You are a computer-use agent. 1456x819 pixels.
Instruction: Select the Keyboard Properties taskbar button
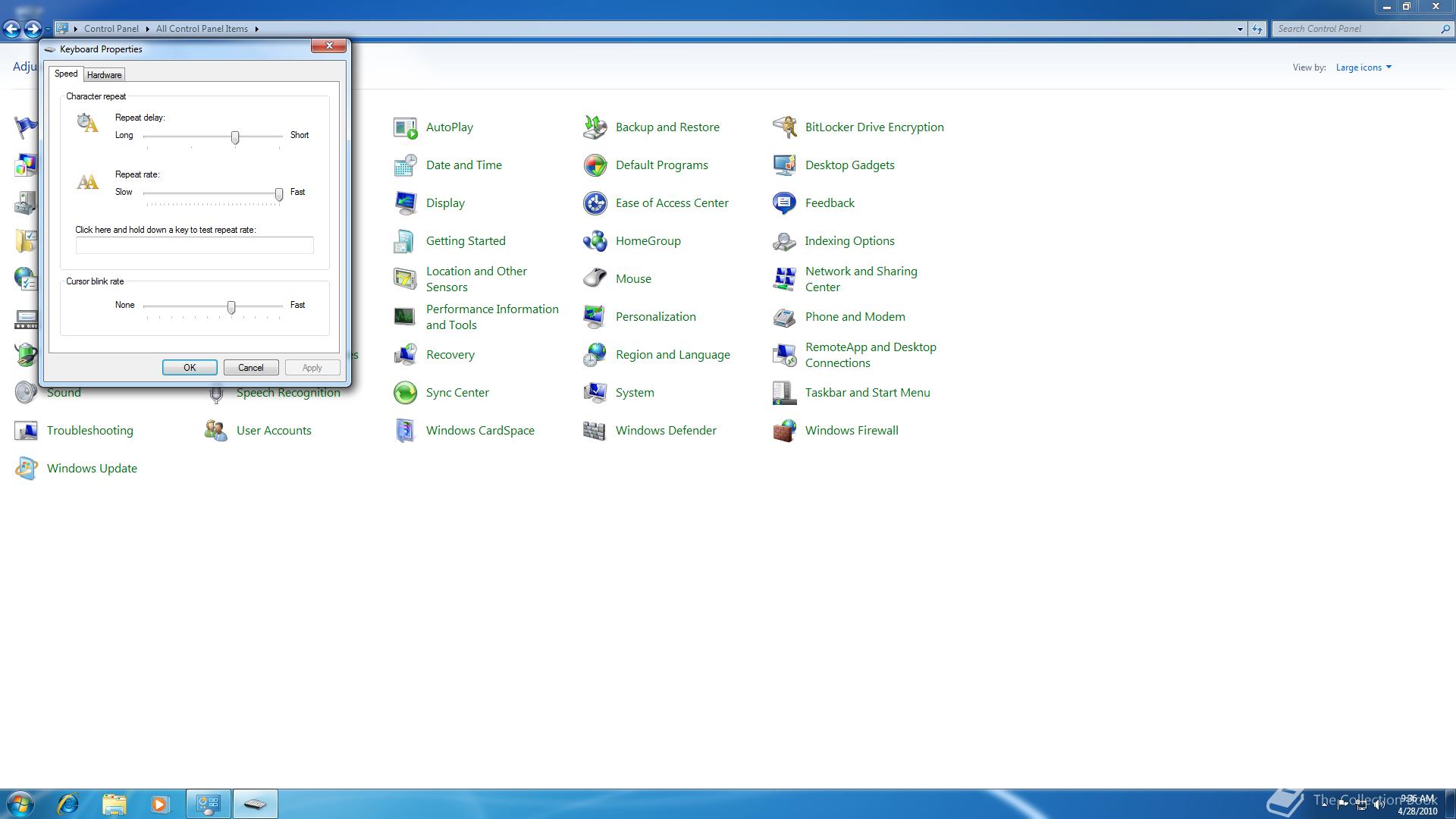click(x=255, y=804)
